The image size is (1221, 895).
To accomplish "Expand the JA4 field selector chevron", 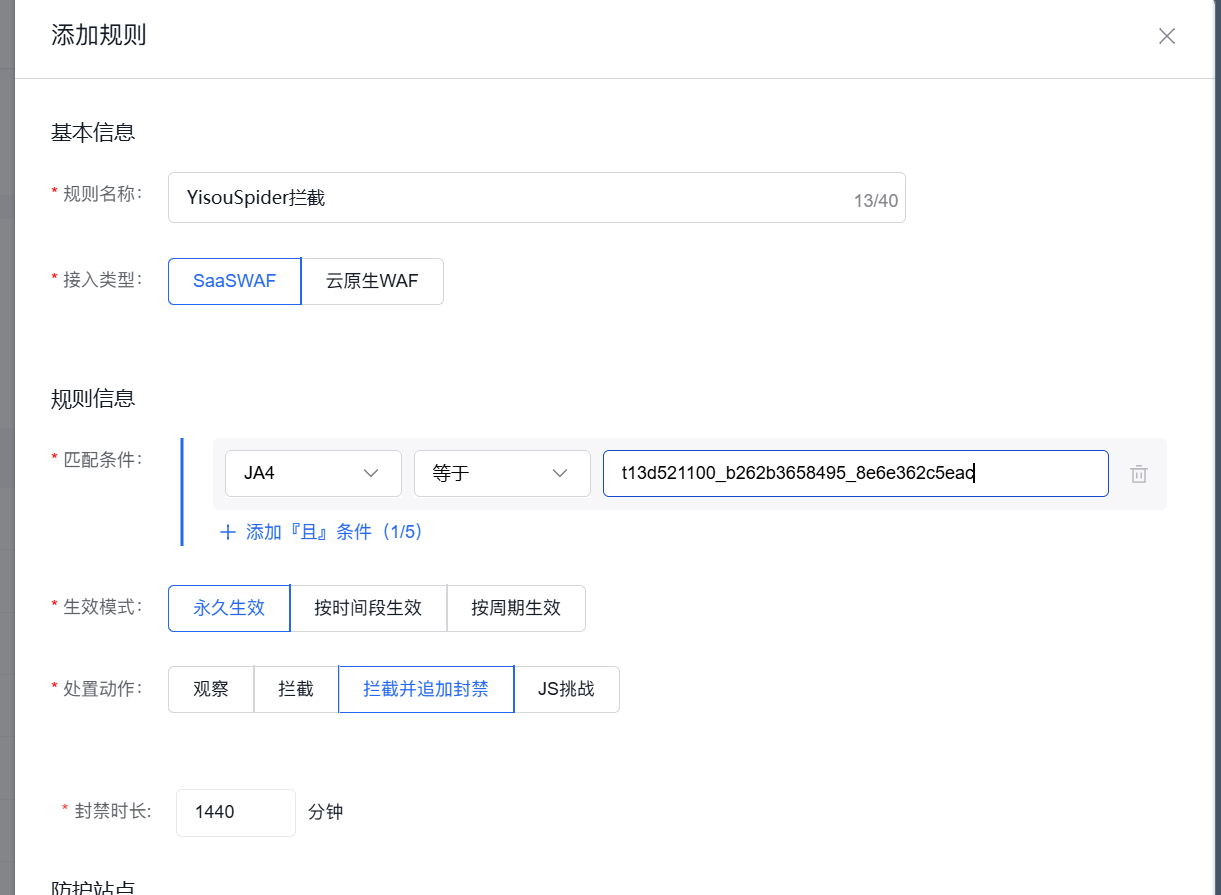I will pyautogui.click(x=371, y=473).
